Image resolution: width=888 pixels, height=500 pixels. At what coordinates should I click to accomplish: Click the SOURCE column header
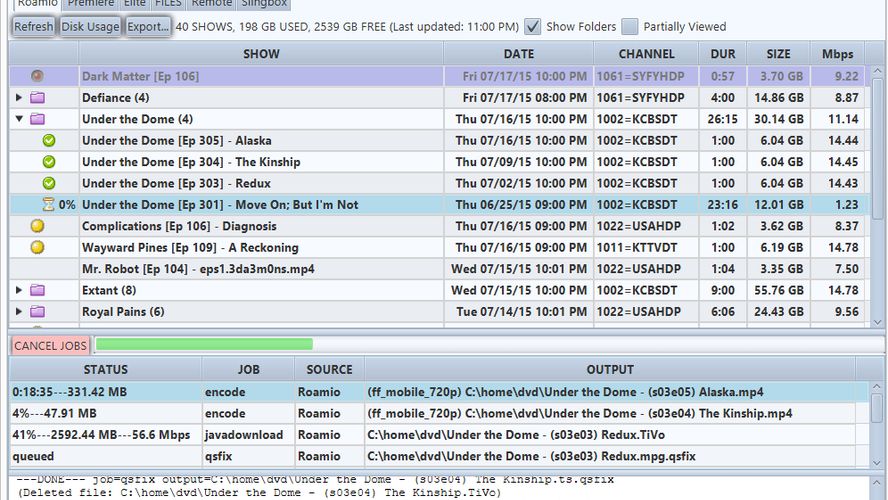(x=329, y=369)
